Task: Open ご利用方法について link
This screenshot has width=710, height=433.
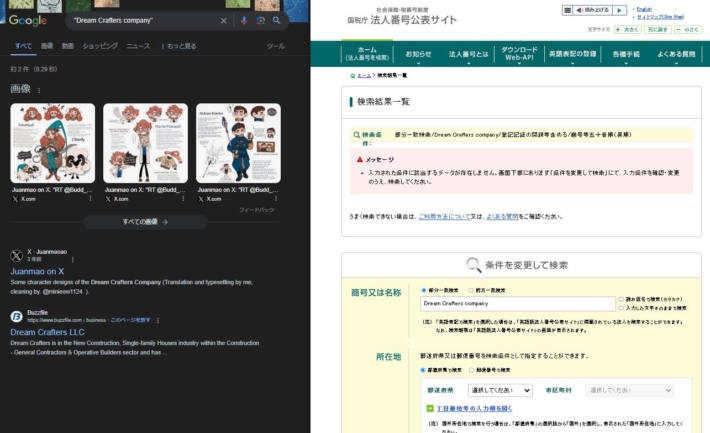Action: [444, 217]
